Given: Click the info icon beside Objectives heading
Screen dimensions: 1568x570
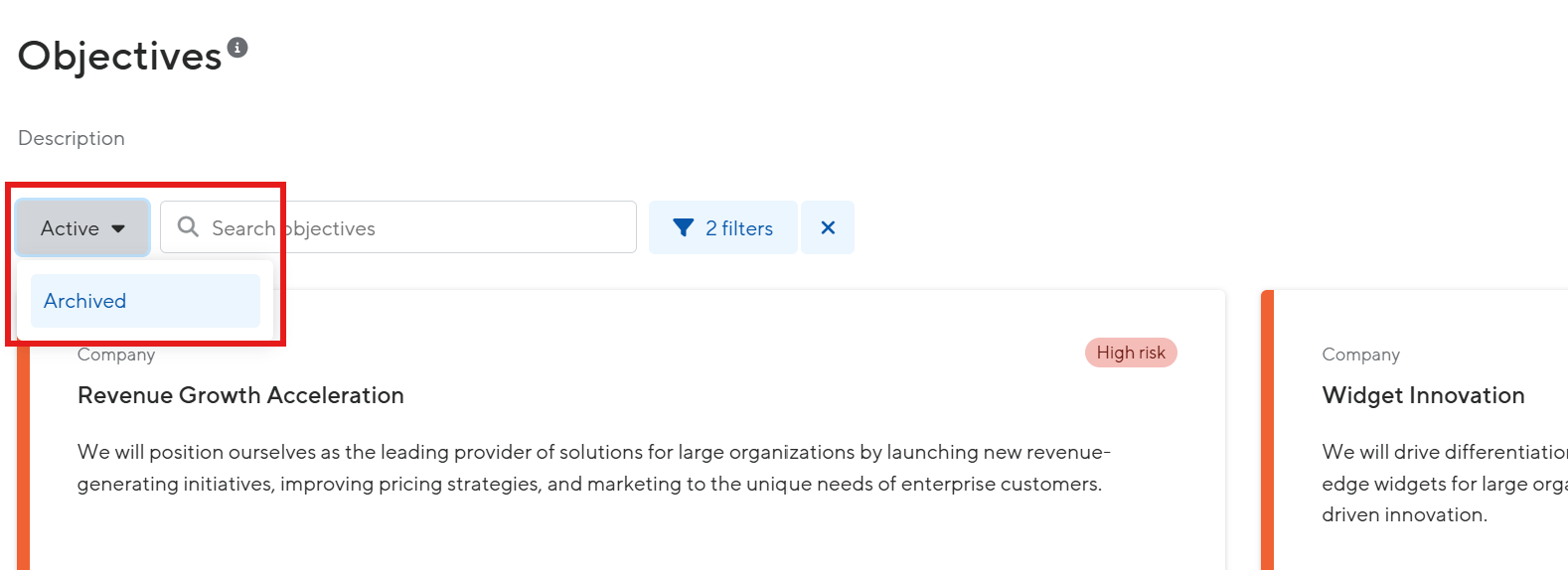Looking at the screenshot, I should point(237,48).
